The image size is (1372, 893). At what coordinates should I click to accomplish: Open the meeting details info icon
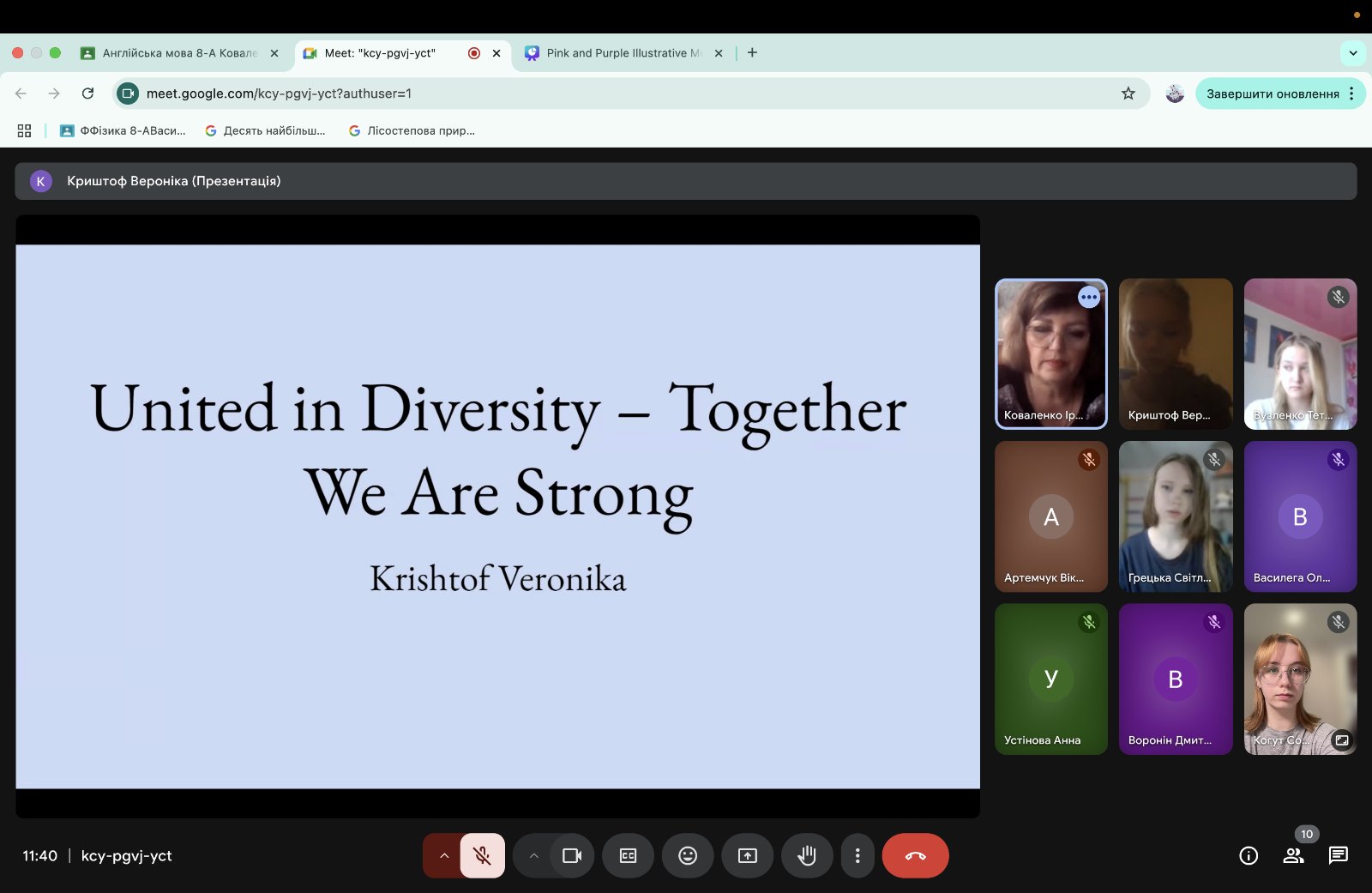click(1249, 855)
